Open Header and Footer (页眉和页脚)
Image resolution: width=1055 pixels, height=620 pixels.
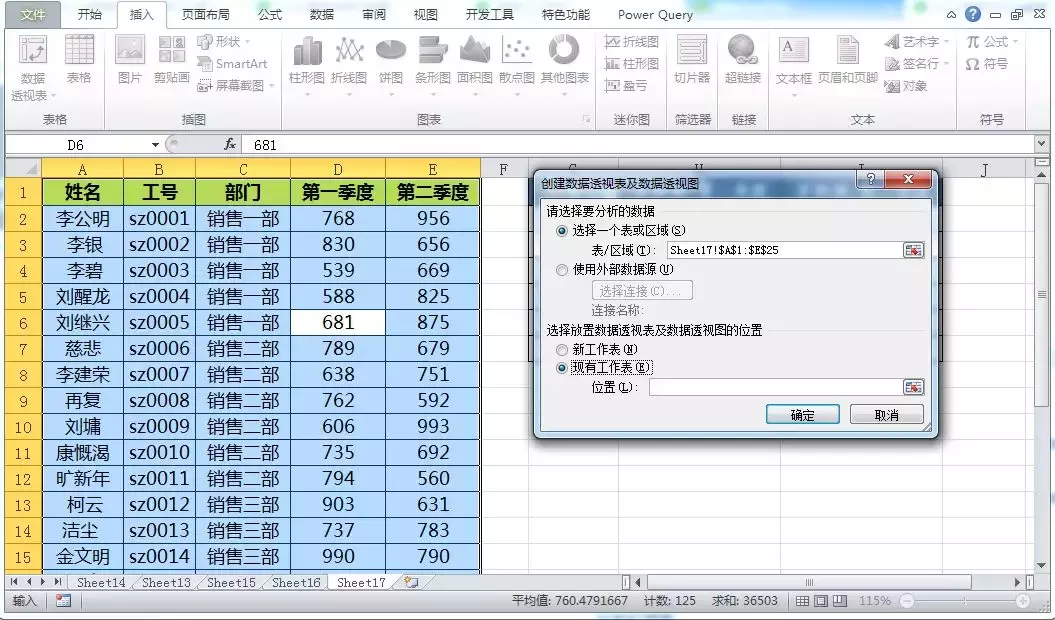tap(847, 59)
